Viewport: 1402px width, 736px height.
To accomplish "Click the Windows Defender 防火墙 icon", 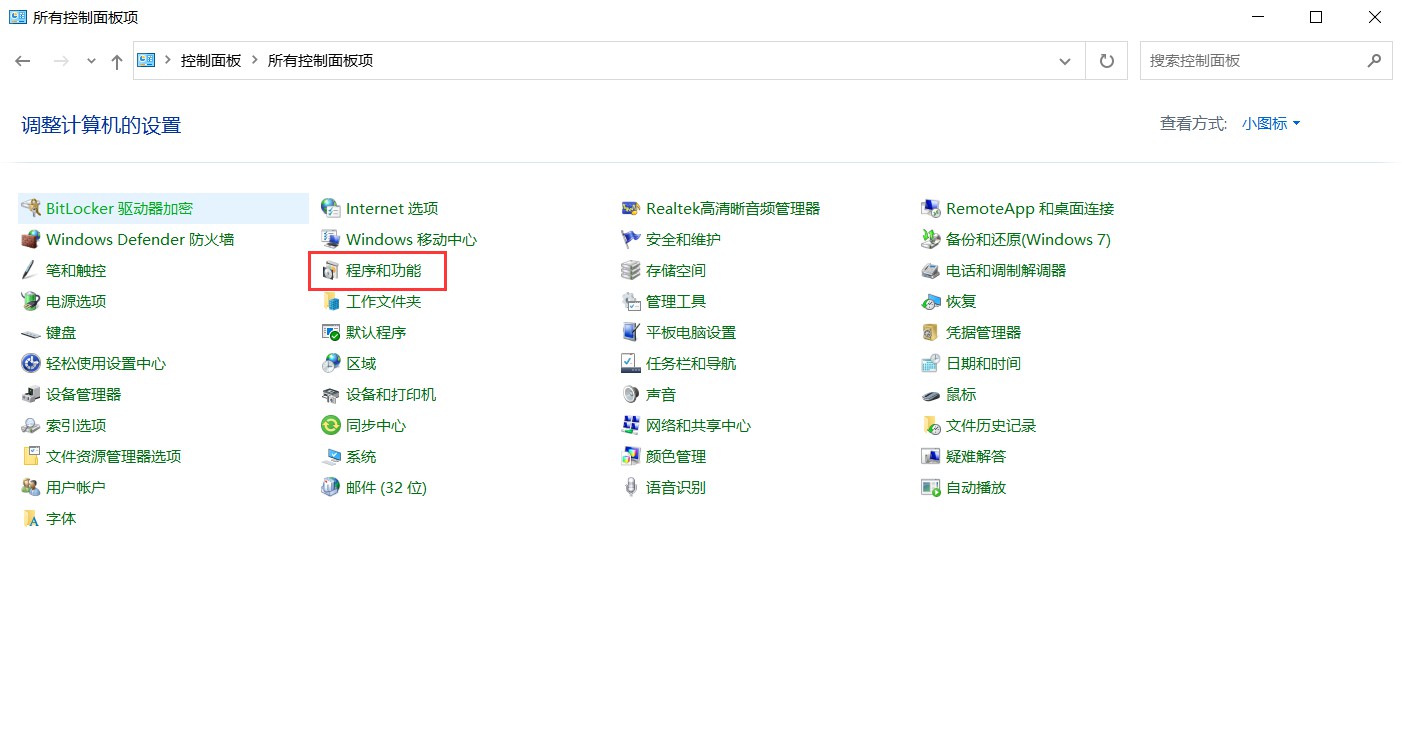I will (30, 240).
